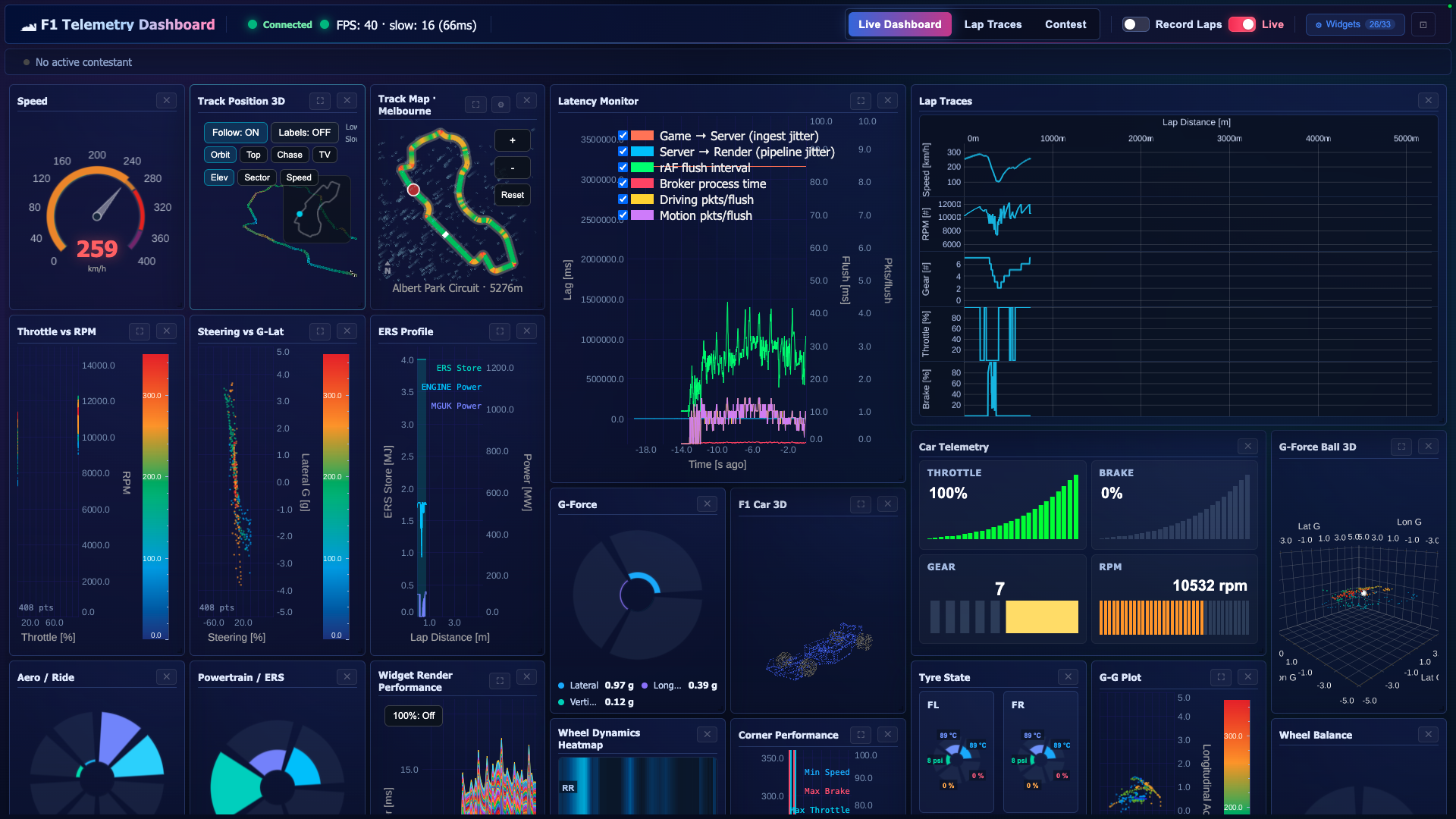
Task: Select Elev track coloring
Action: [219, 177]
